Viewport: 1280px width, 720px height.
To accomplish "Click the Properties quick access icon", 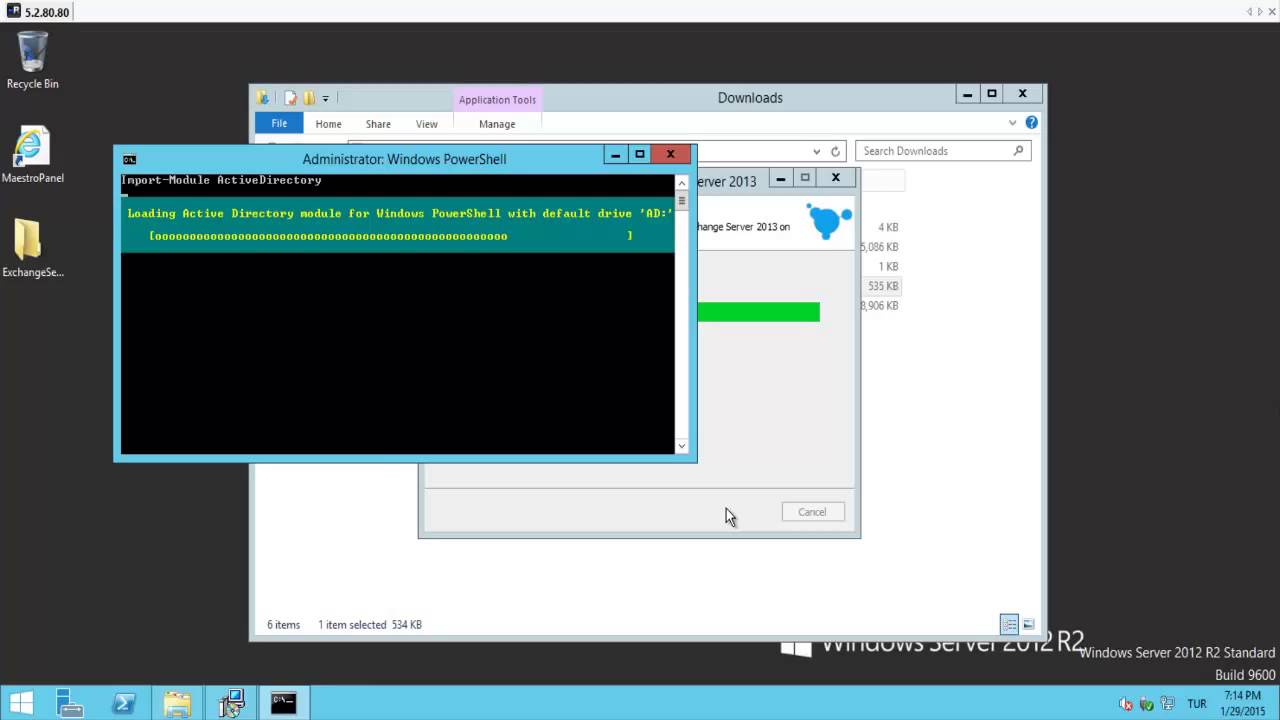I will [290, 98].
